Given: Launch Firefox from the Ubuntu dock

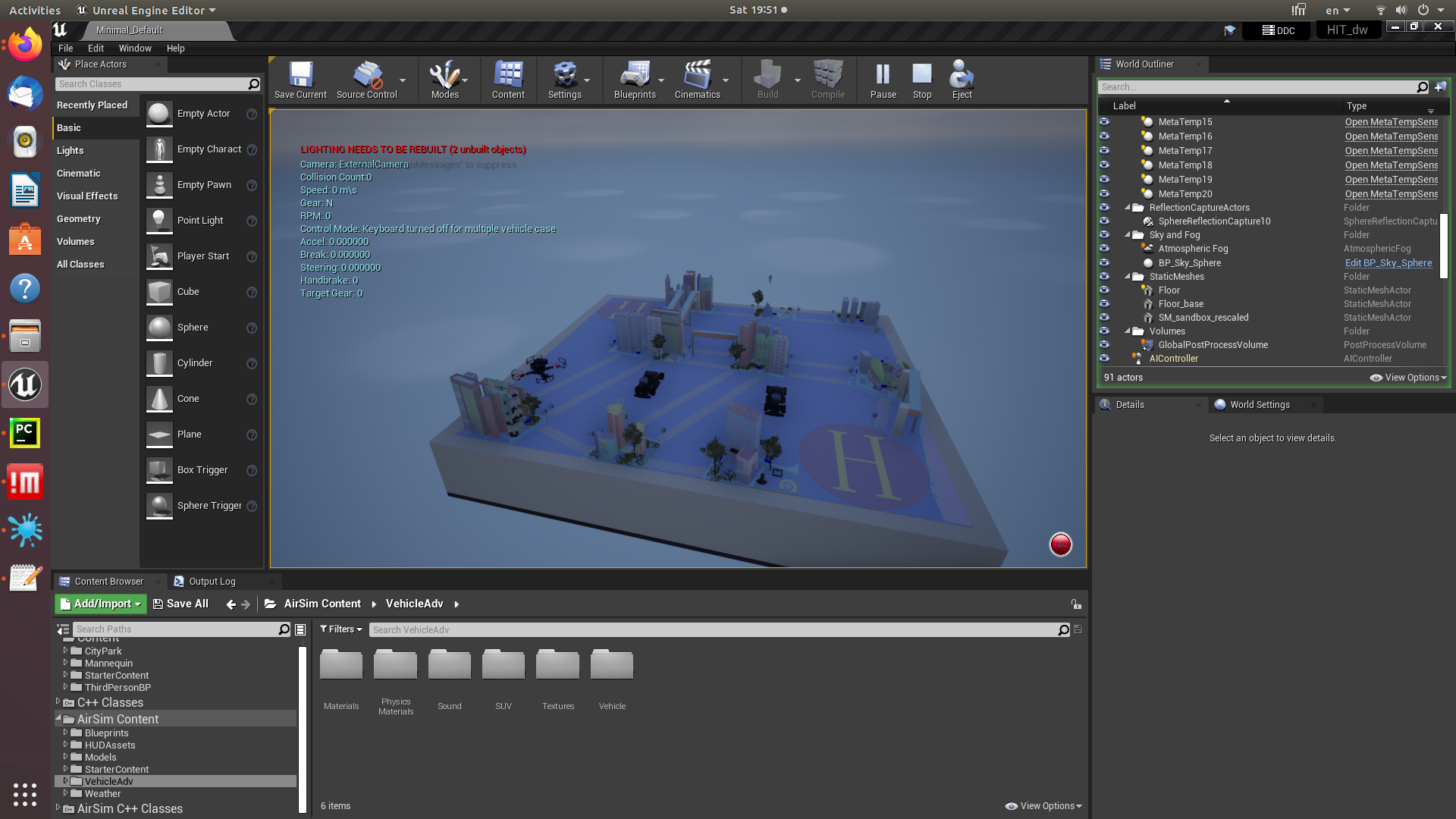Looking at the screenshot, I should click(x=25, y=45).
